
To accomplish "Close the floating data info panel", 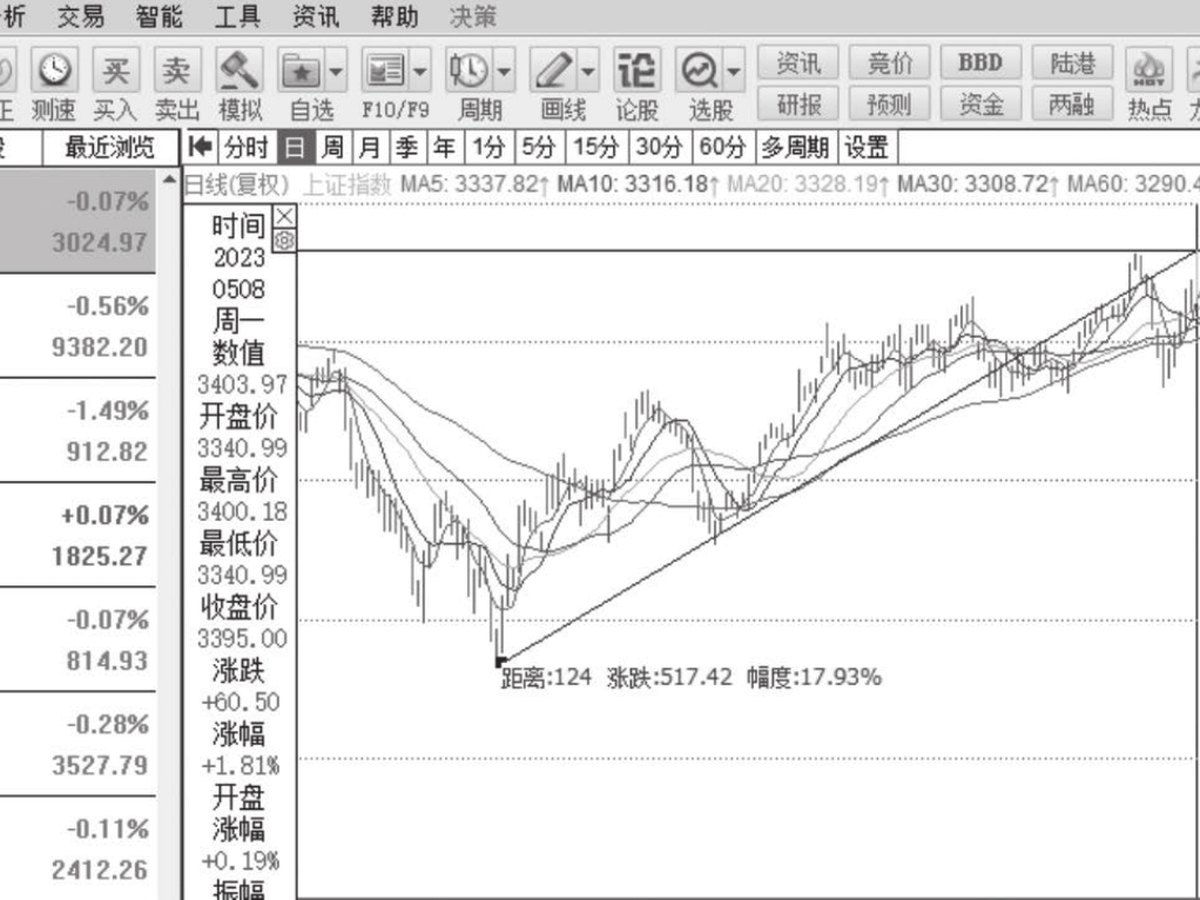I will 285,216.
